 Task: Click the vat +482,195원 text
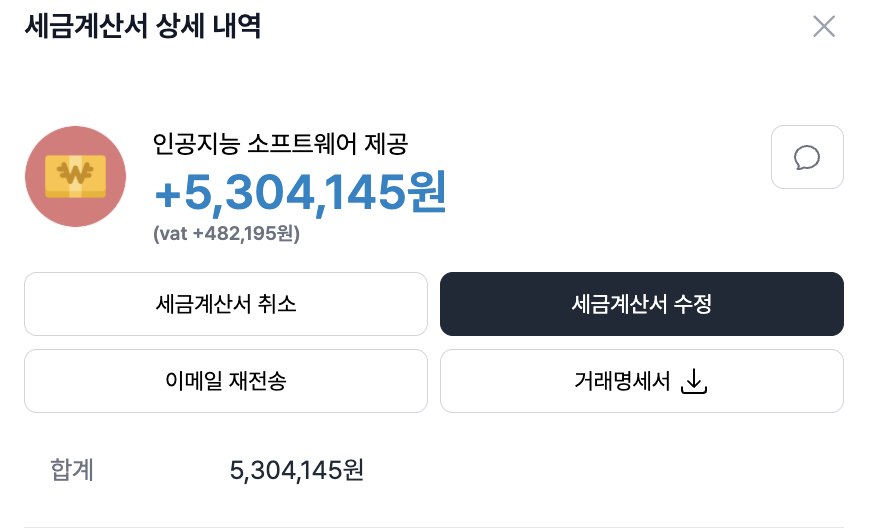click(227, 234)
